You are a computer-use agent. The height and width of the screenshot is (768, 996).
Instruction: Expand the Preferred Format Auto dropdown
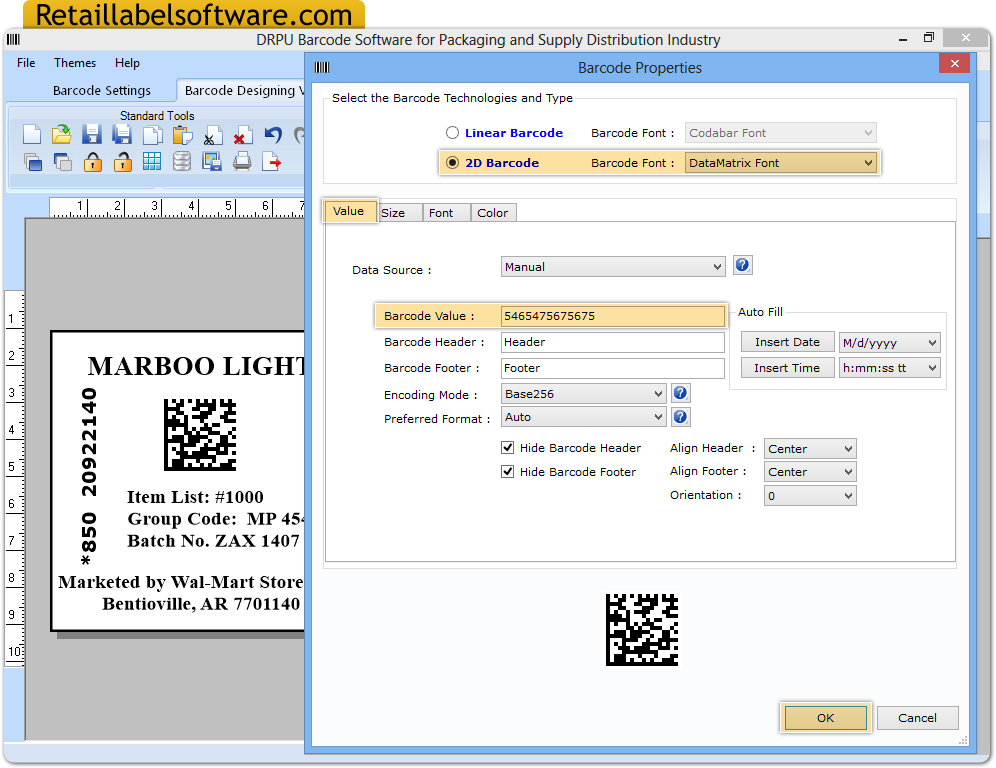[583, 417]
